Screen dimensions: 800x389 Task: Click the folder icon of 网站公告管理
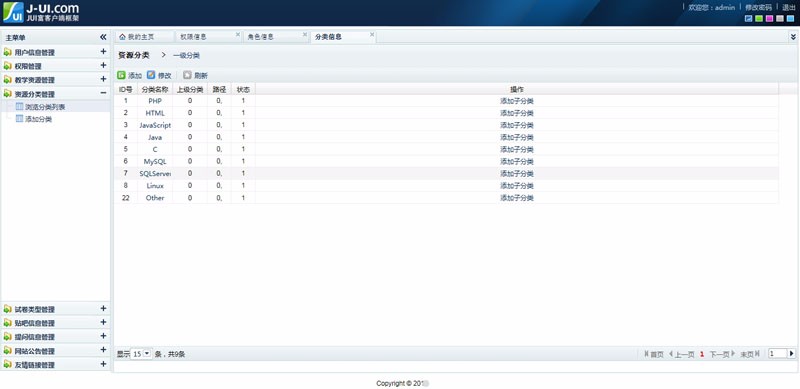click(7, 351)
